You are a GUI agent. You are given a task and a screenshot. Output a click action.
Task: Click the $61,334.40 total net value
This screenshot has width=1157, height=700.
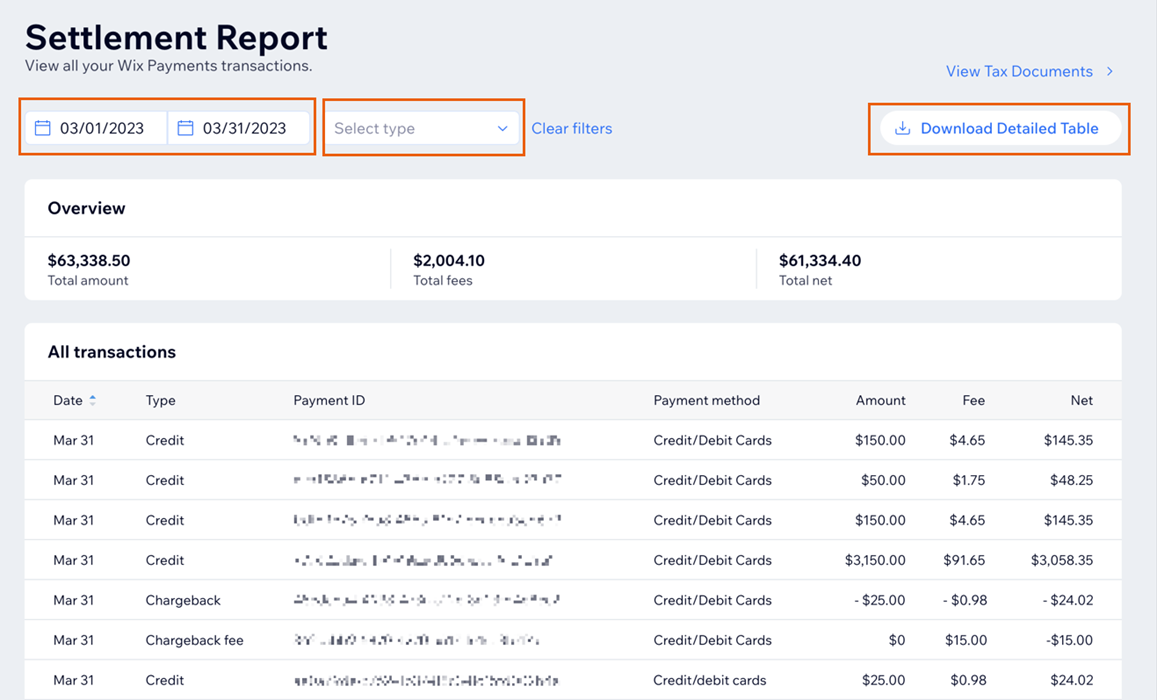click(x=820, y=260)
